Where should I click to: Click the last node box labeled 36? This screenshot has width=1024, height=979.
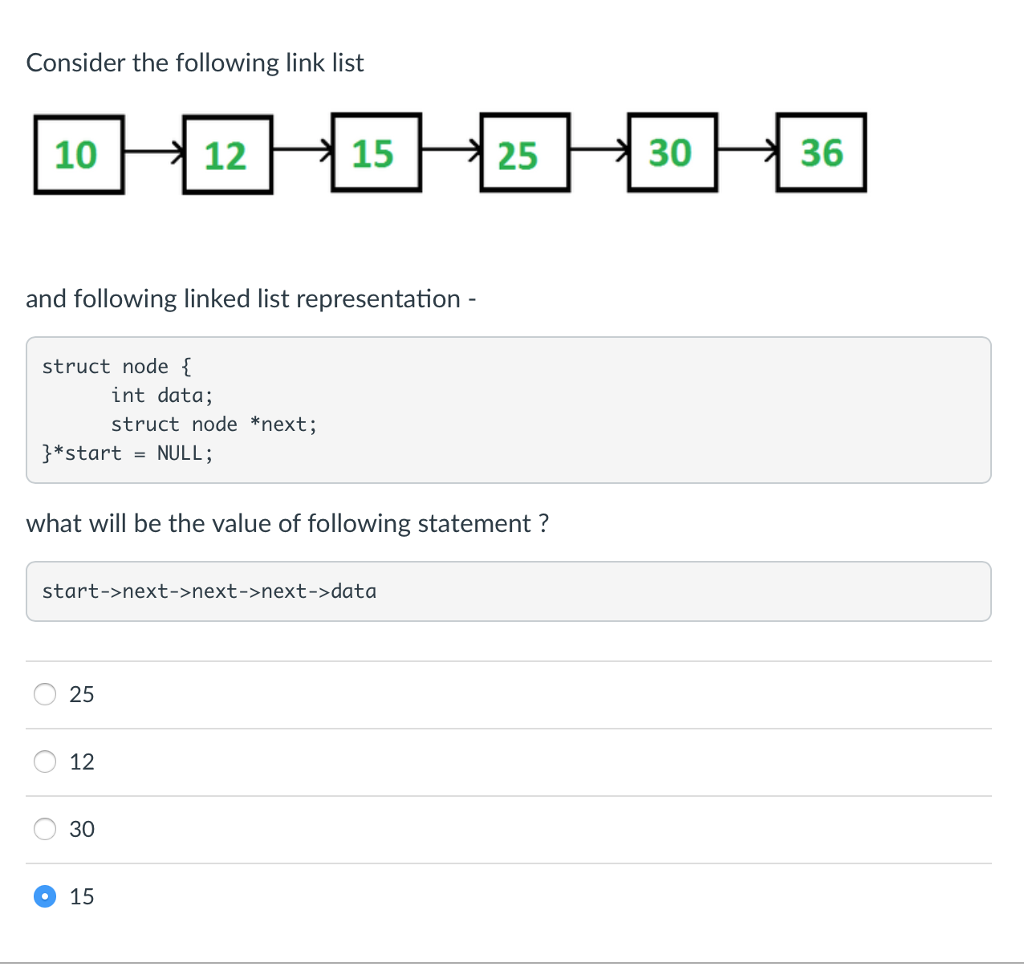coord(822,153)
